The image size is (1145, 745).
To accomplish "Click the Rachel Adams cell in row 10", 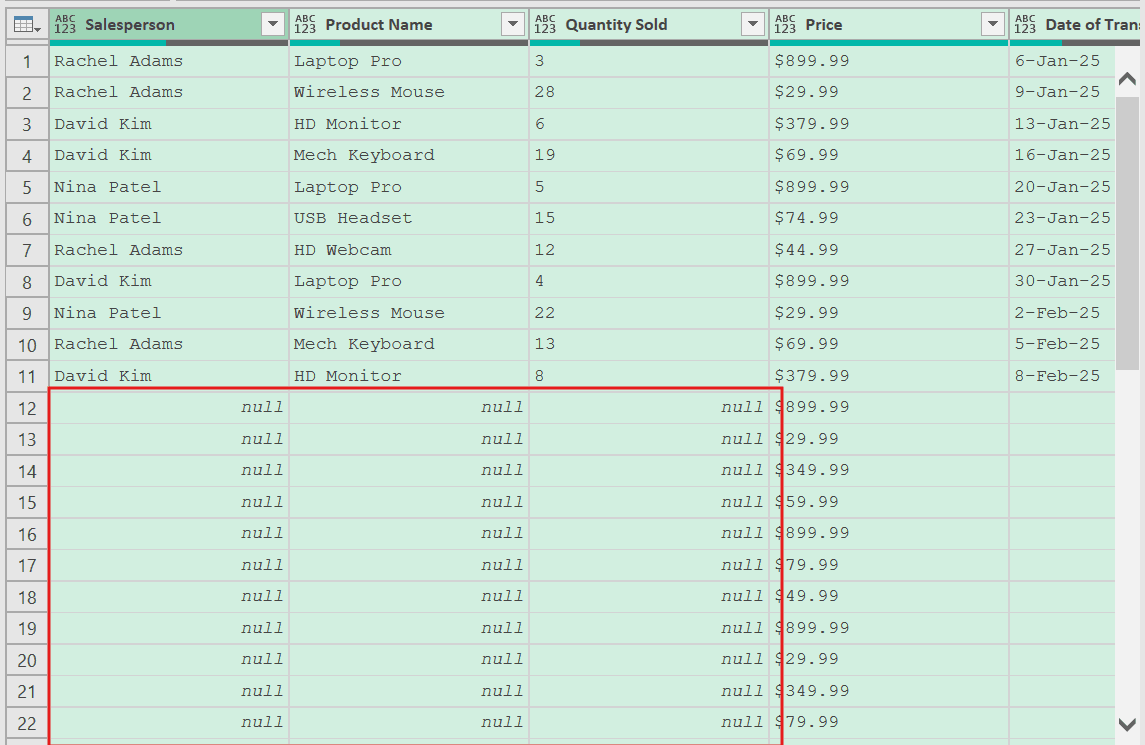I will (x=170, y=344).
